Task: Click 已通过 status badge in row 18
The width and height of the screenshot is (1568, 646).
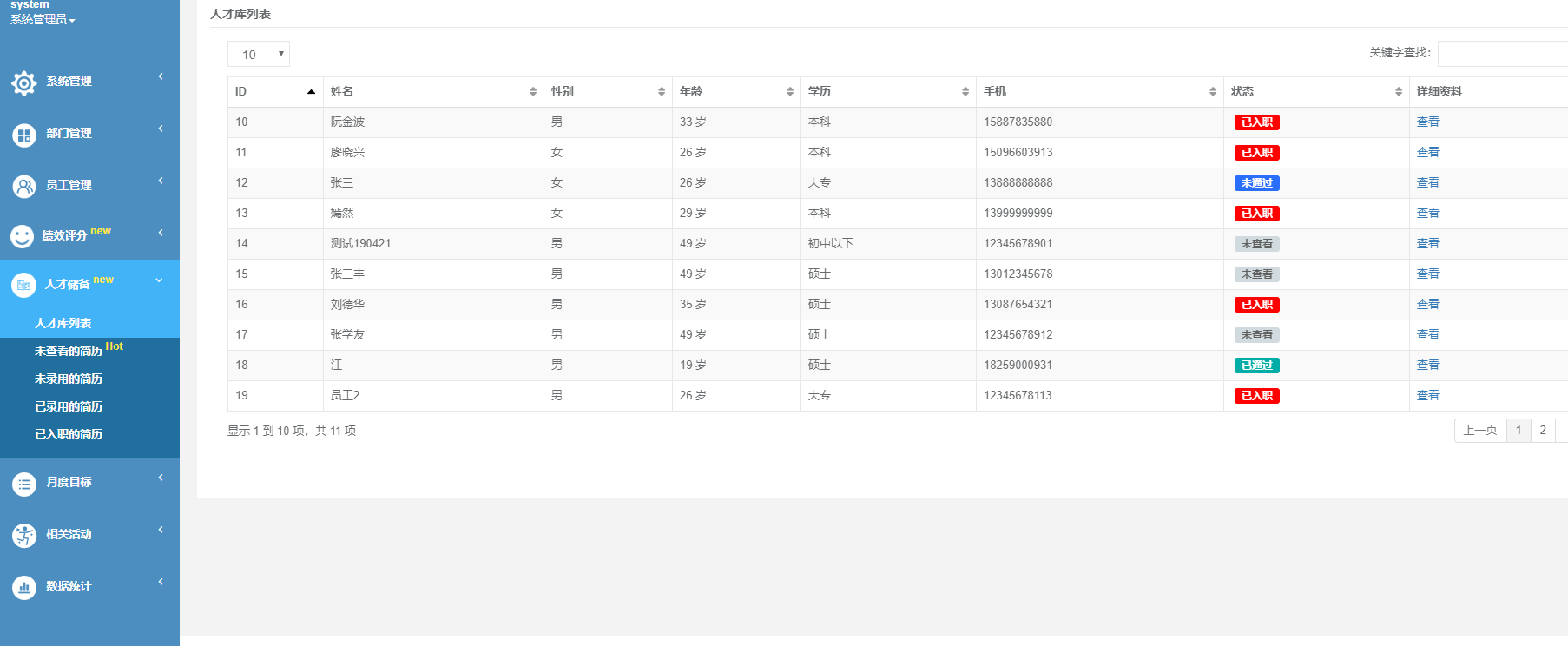Action: pyautogui.click(x=1256, y=366)
